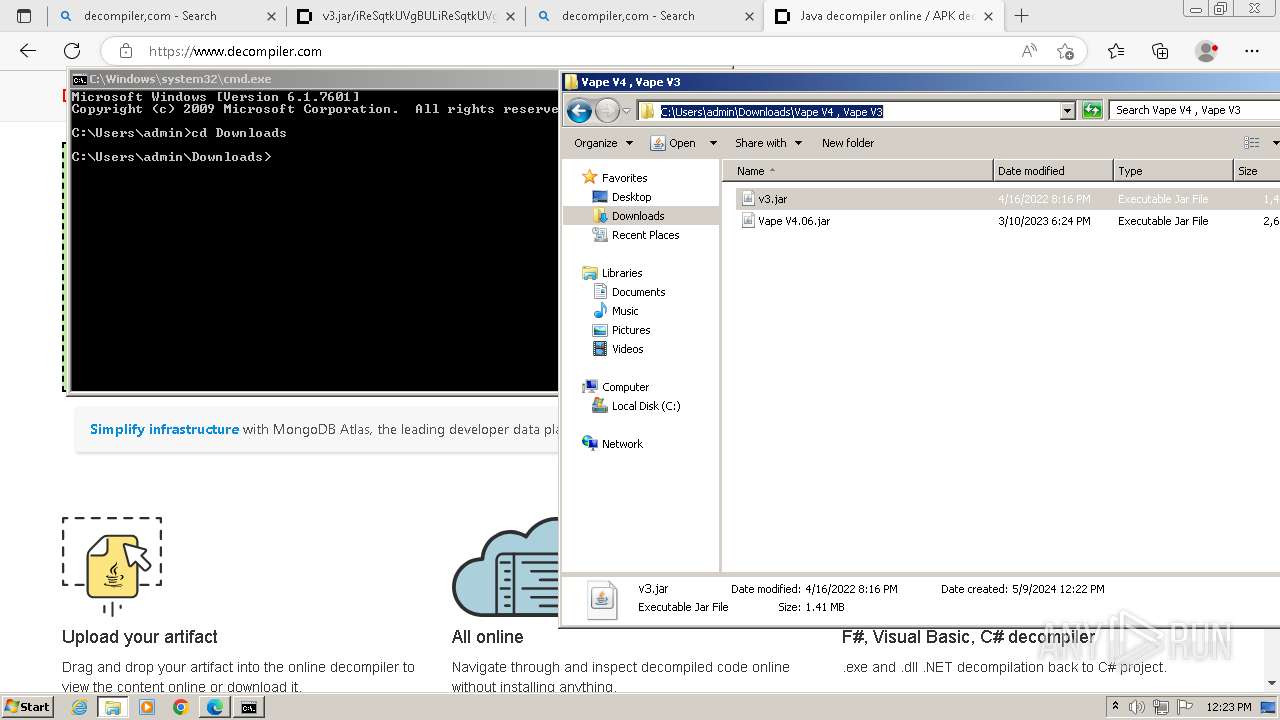Reload the page with the refresh icon
The image size is (1280, 720).
pyautogui.click(x=72, y=51)
